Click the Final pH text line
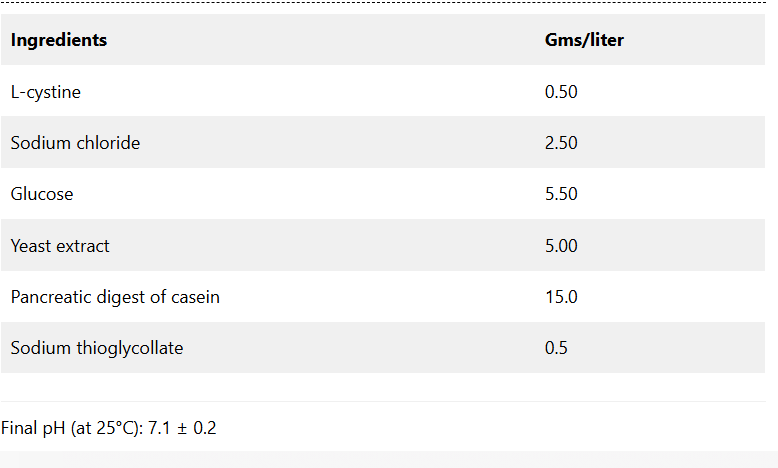 tap(108, 428)
